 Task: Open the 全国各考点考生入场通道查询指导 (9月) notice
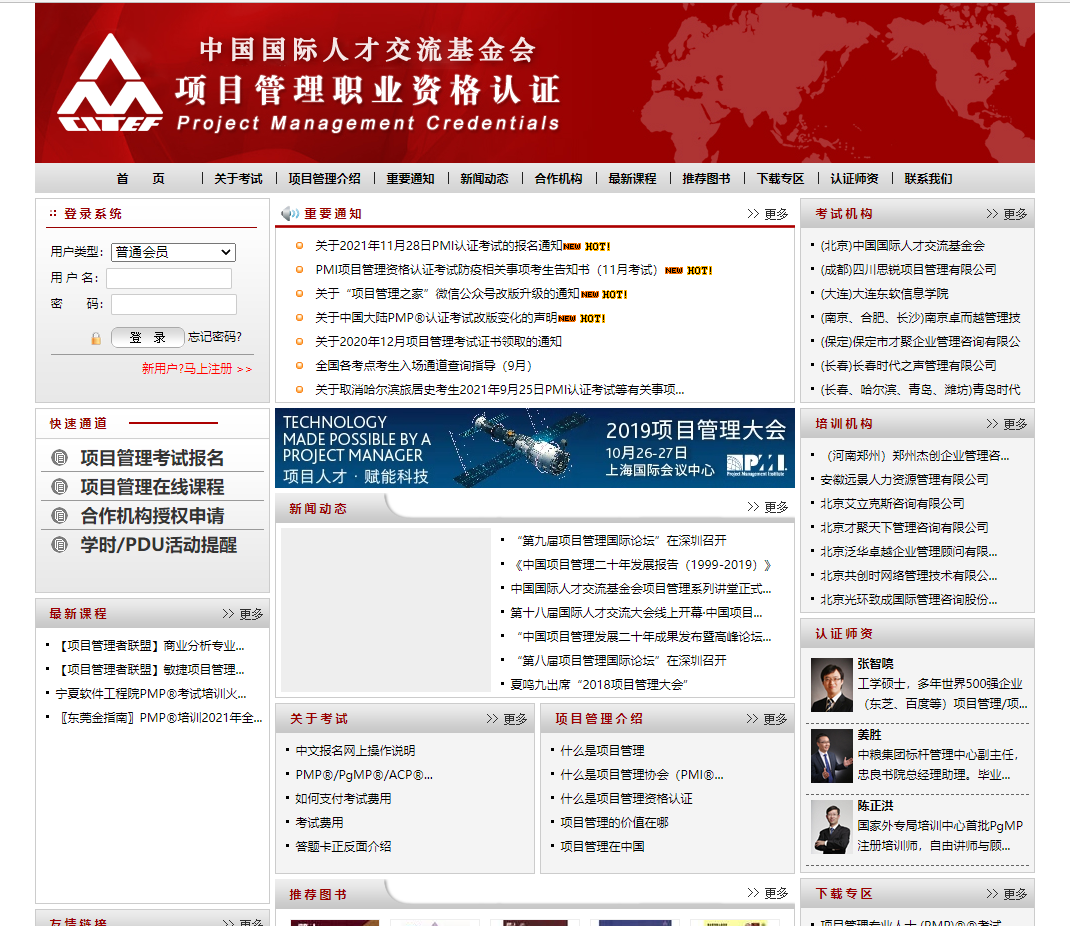click(423, 365)
